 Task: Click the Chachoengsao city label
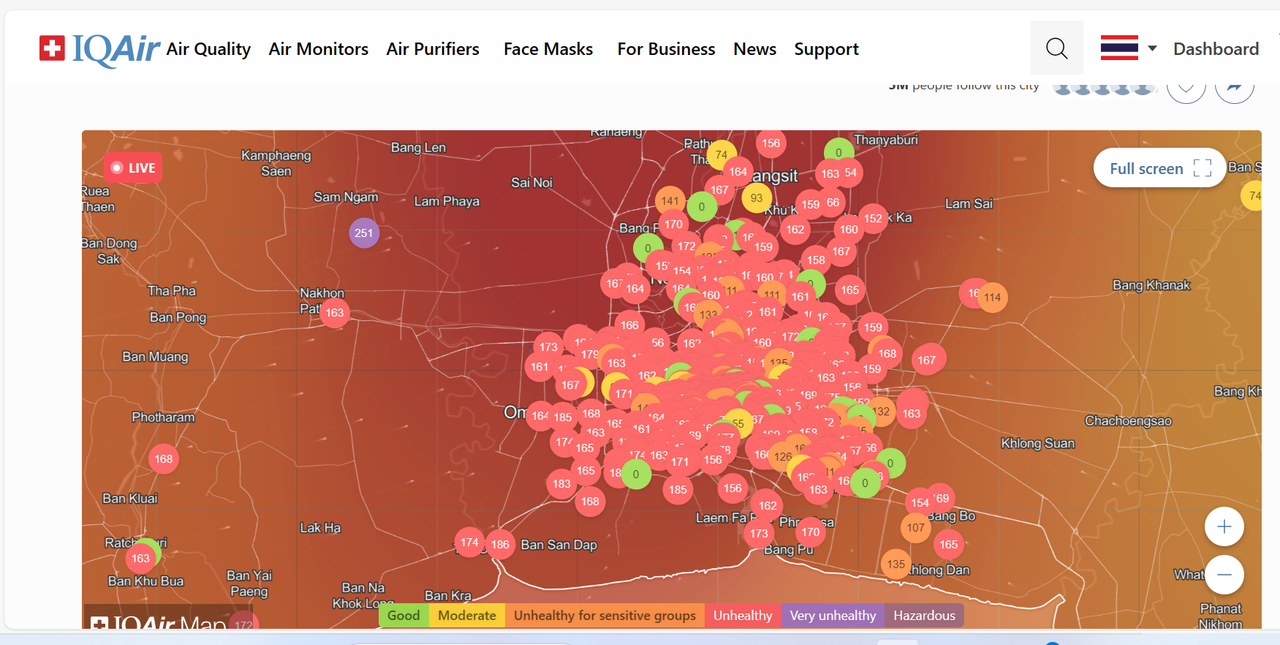(x=1128, y=421)
